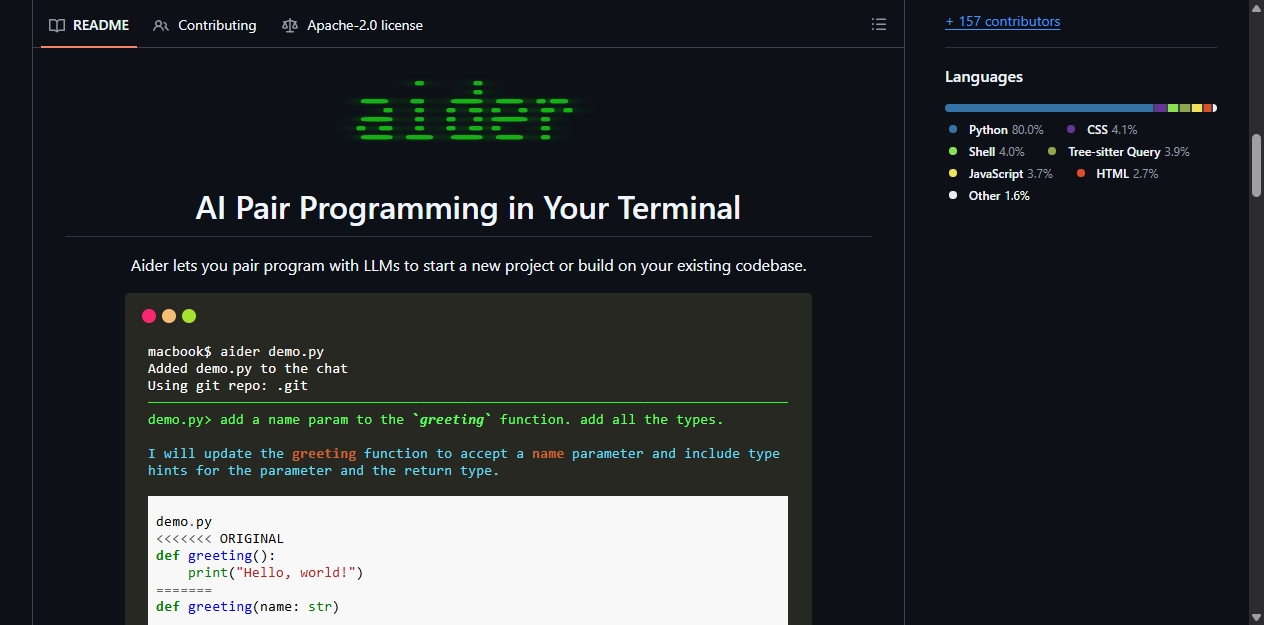Click the yellow dot in terminal demo
Screen dimensions: 1264x625
169,316
